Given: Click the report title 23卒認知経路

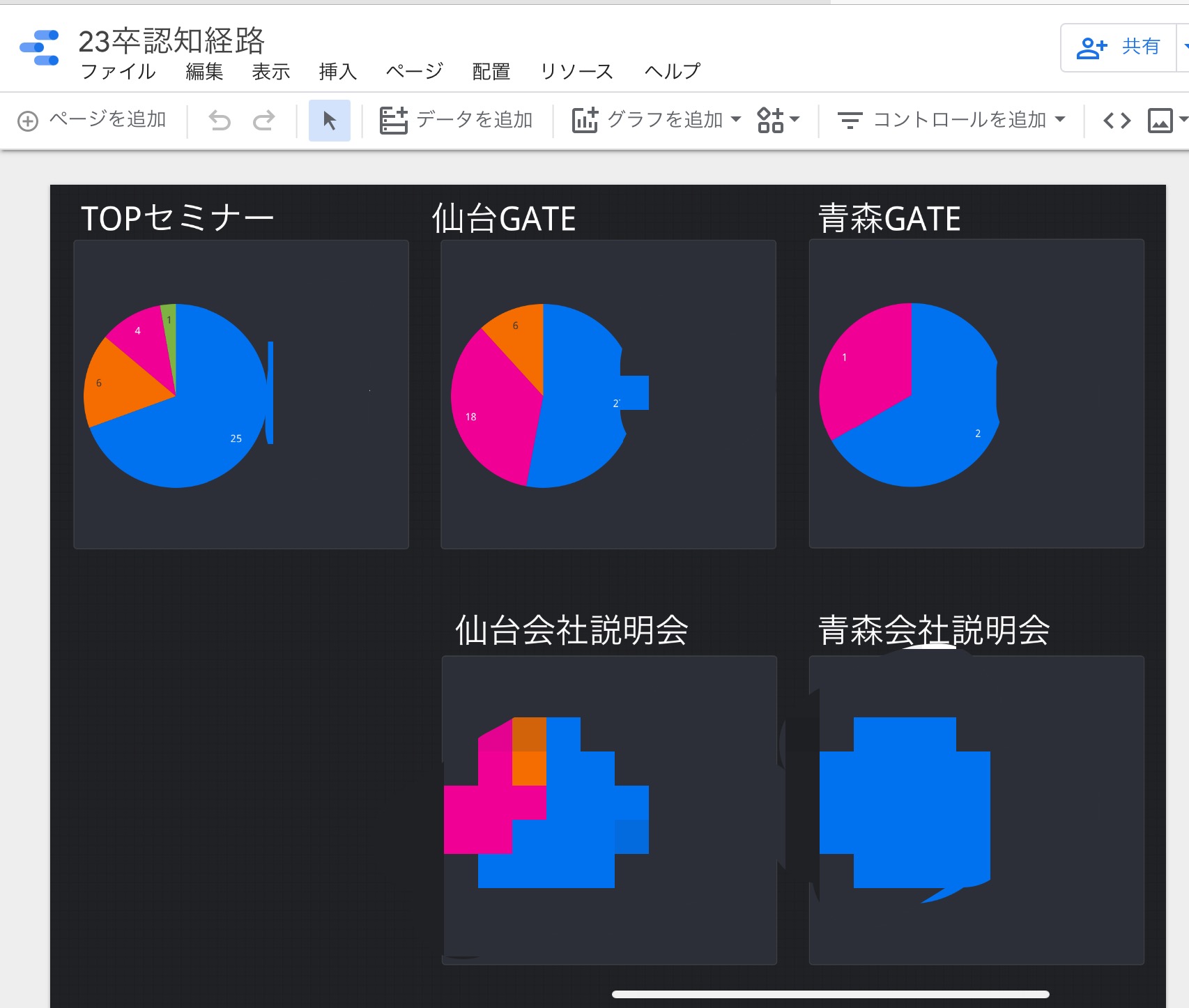Looking at the screenshot, I should click(x=171, y=41).
